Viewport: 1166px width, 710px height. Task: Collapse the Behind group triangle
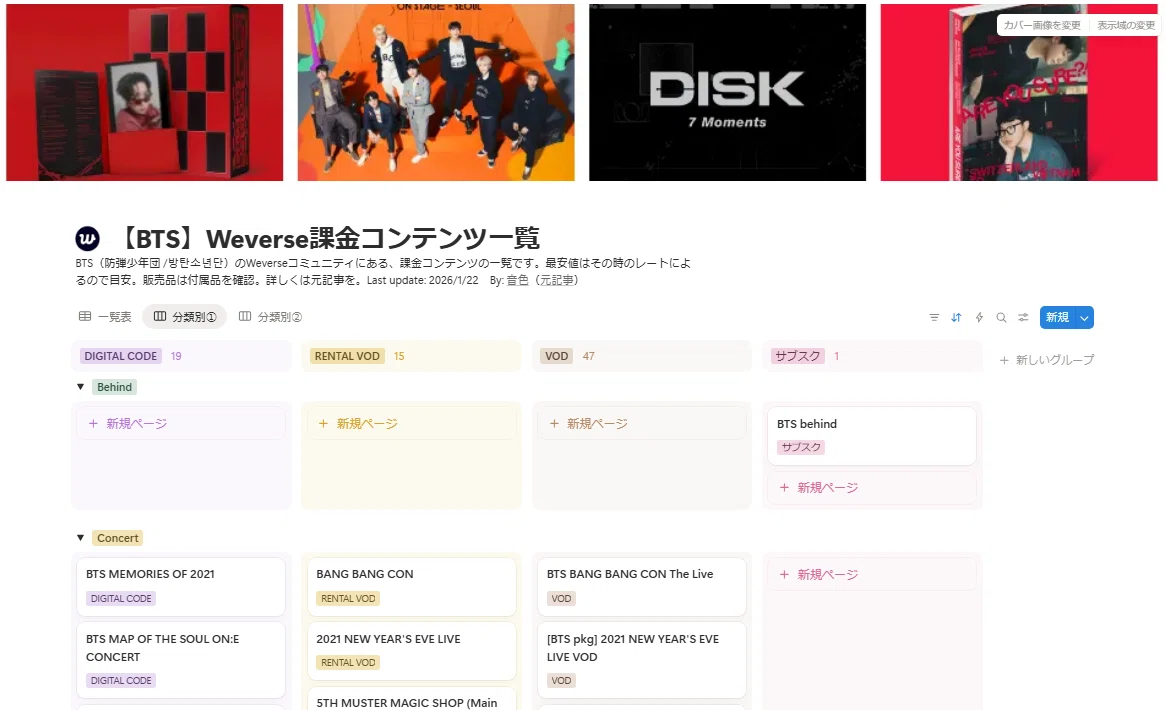click(80, 387)
